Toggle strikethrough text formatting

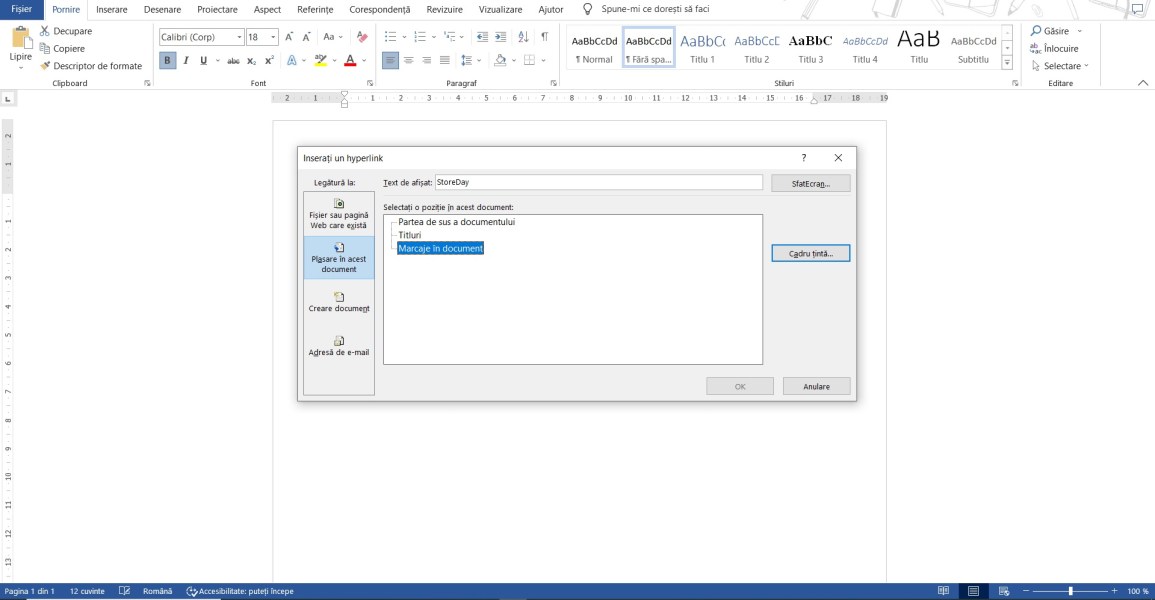[x=233, y=60]
